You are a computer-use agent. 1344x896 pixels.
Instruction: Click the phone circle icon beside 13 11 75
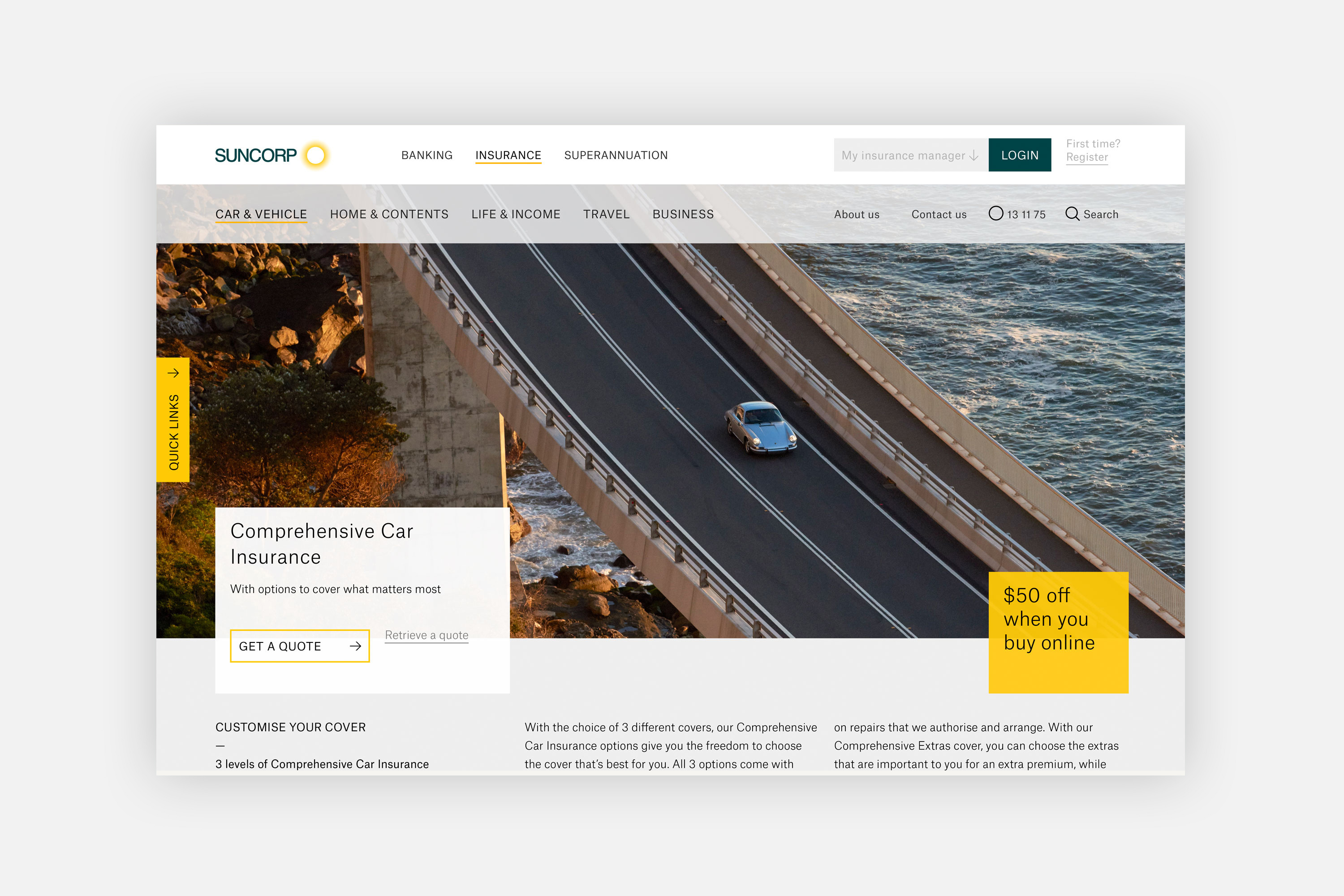pyautogui.click(x=995, y=213)
